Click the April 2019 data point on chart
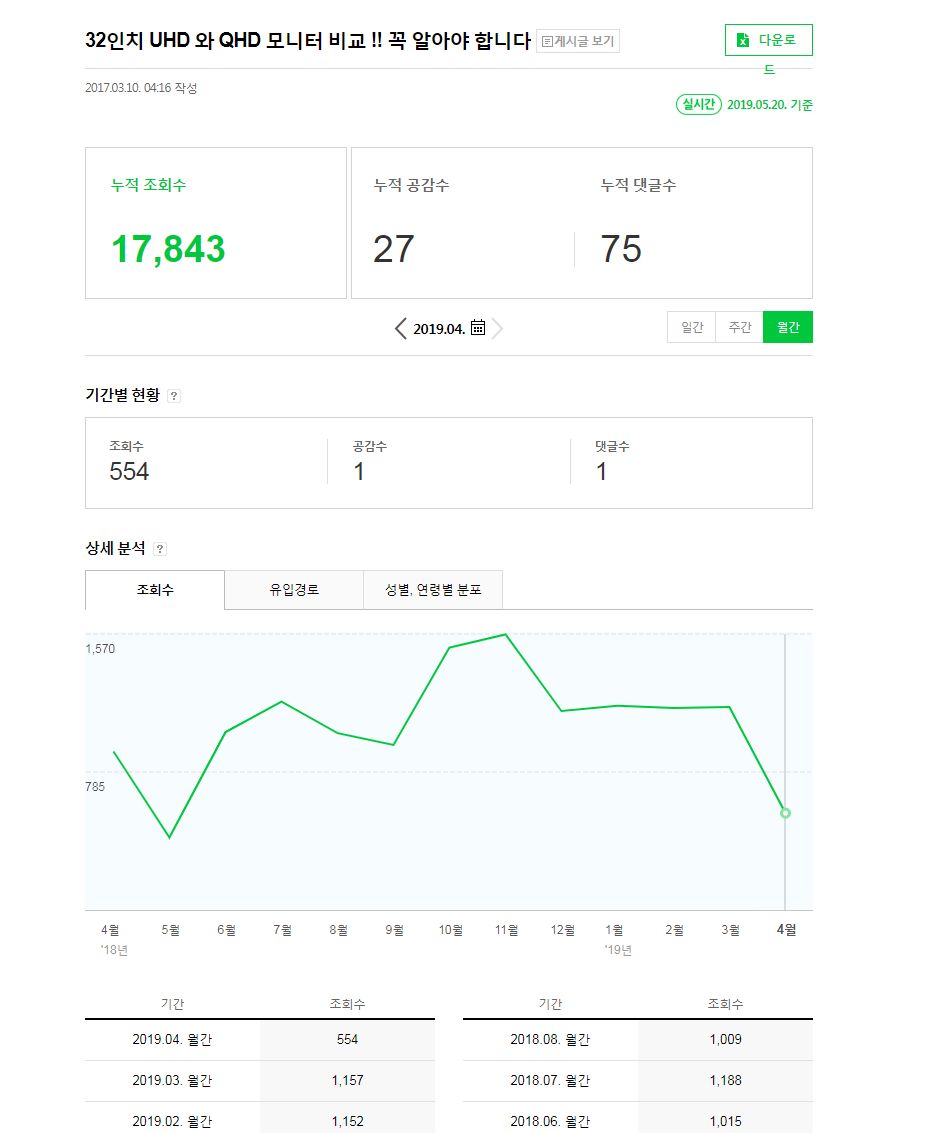 (x=785, y=813)
